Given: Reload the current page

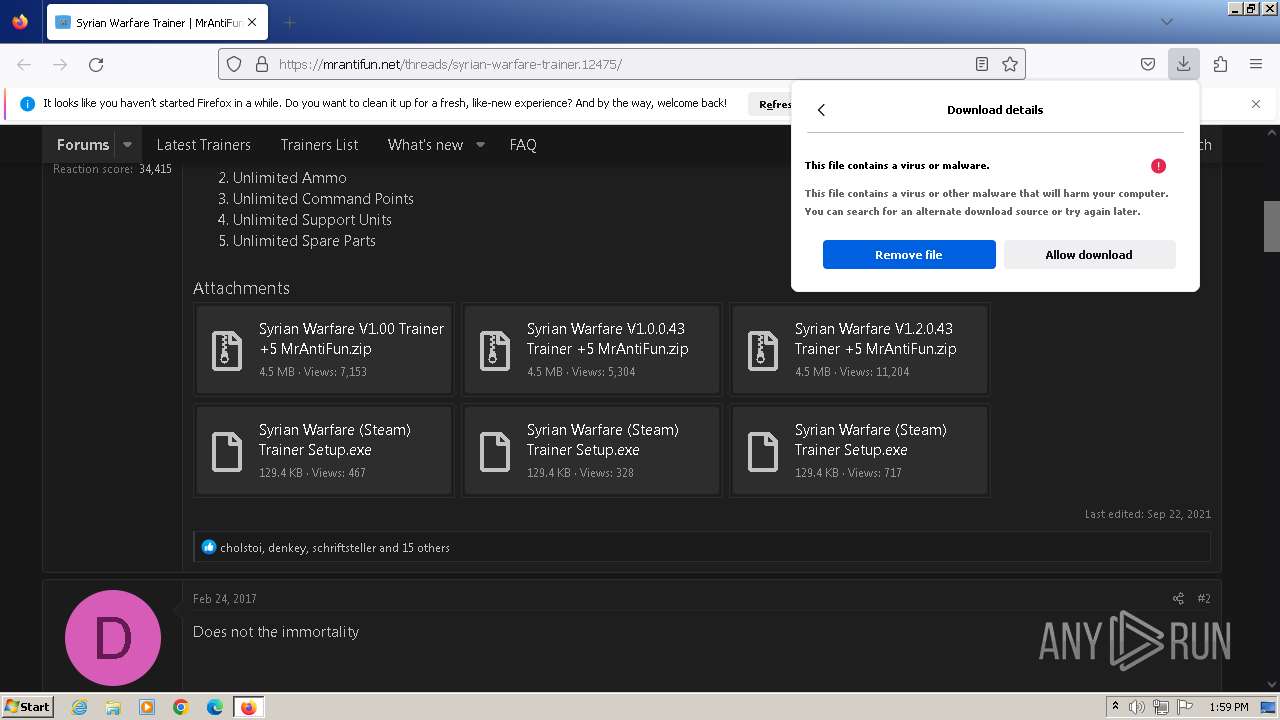Looking at the screenshot, I should (x=96, y=64).
